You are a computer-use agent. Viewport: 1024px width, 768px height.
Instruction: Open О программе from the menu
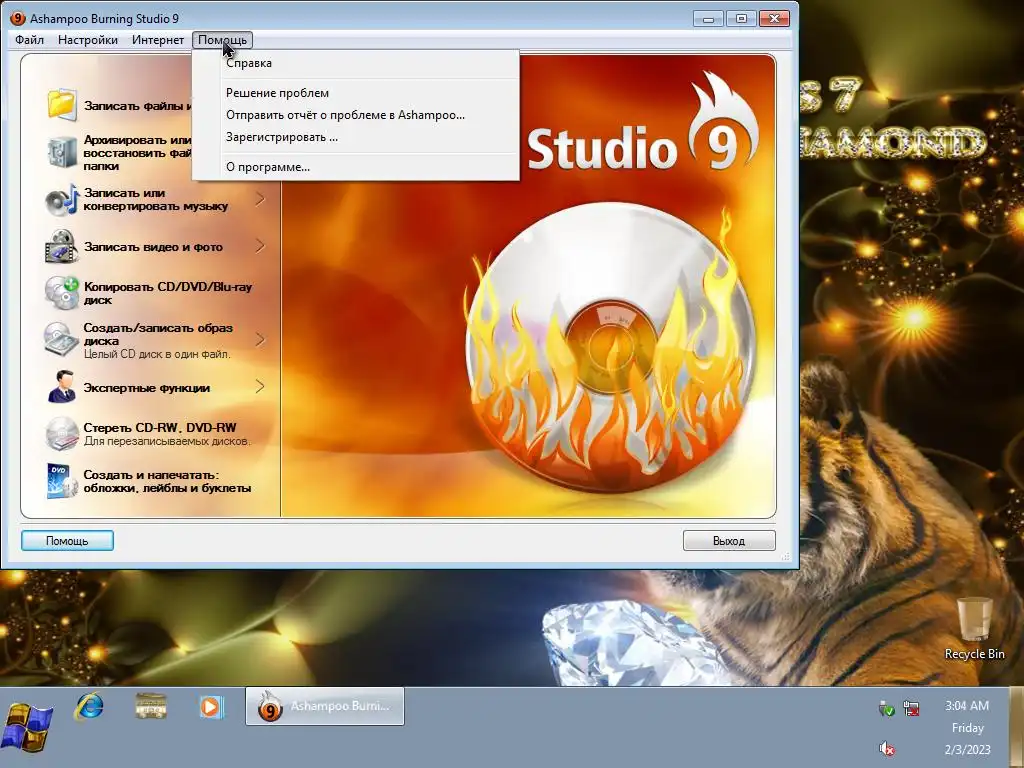coord(355,167)
